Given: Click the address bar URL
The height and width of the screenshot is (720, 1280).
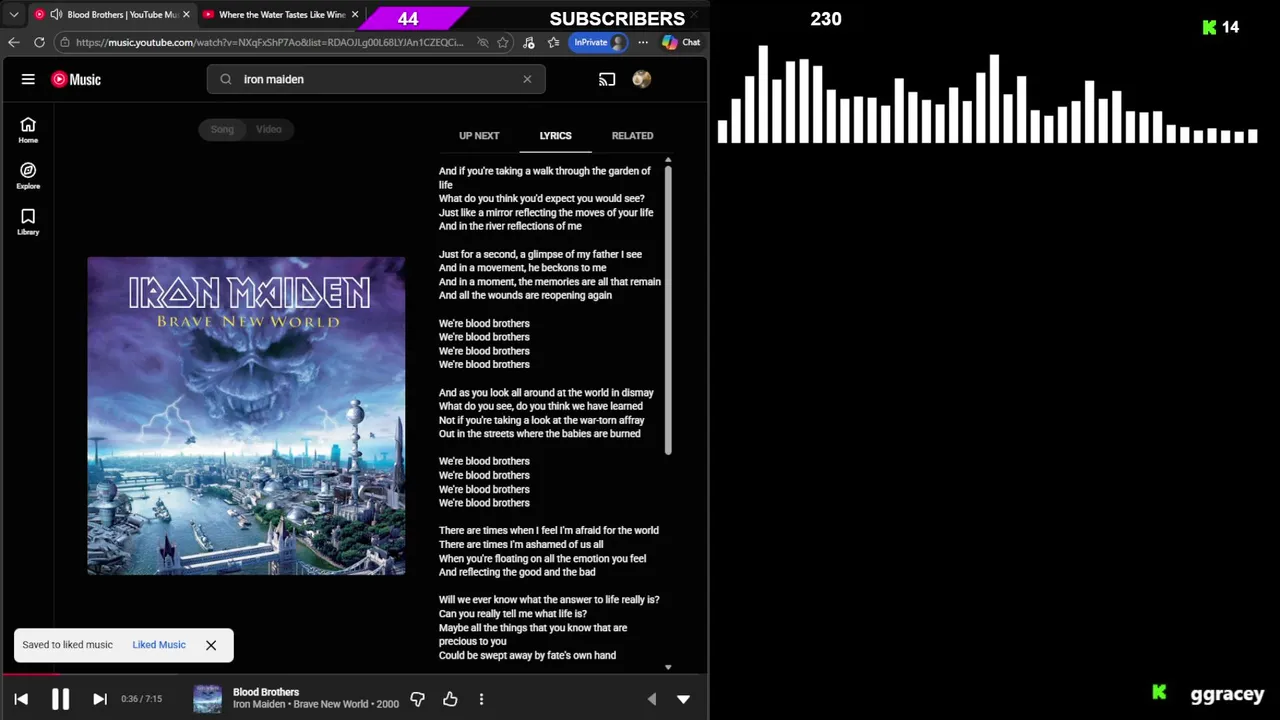Looking at the screenshot, I should click(269, 42).
